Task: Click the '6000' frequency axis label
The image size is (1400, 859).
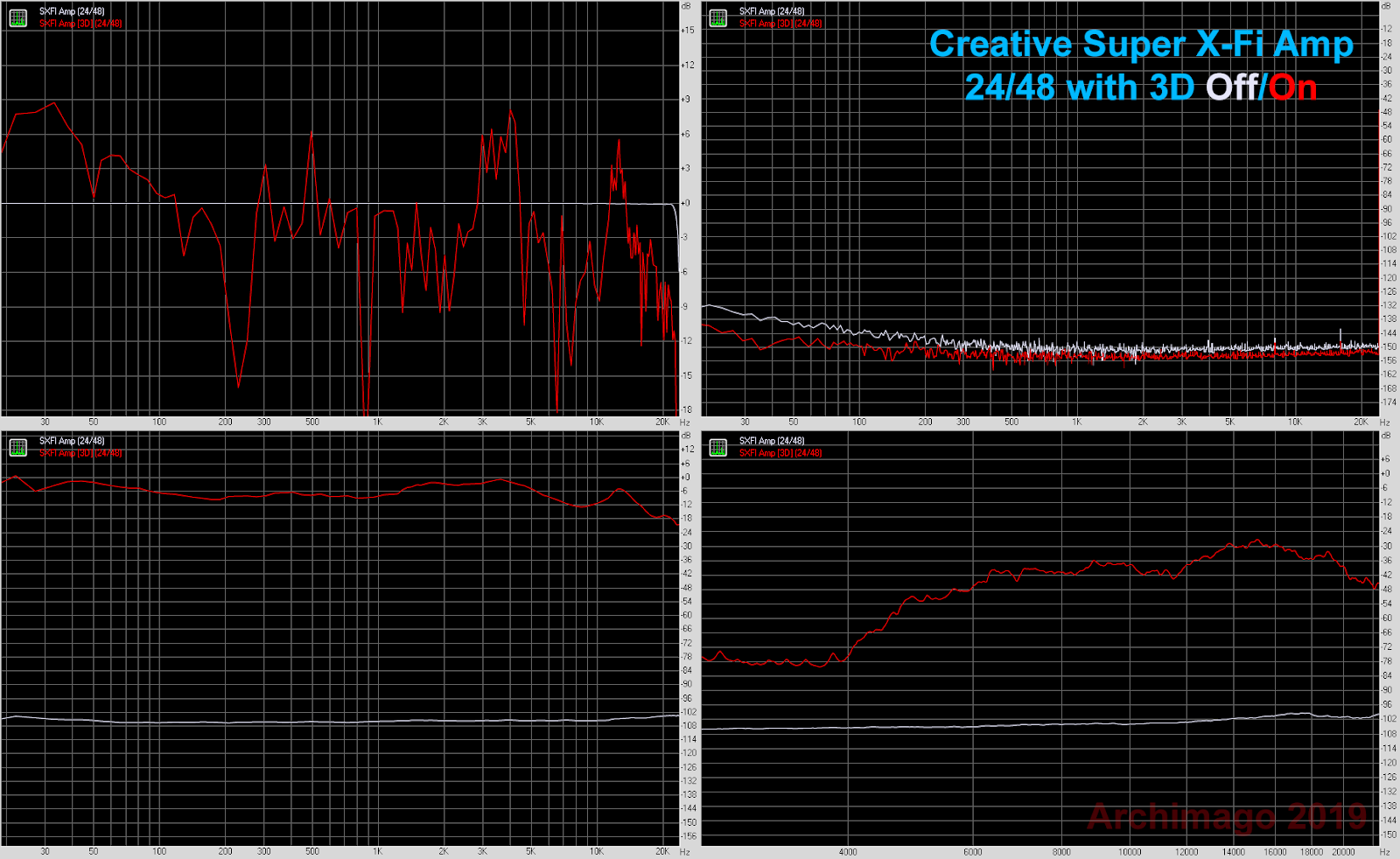Action: [x=972, y=852]
